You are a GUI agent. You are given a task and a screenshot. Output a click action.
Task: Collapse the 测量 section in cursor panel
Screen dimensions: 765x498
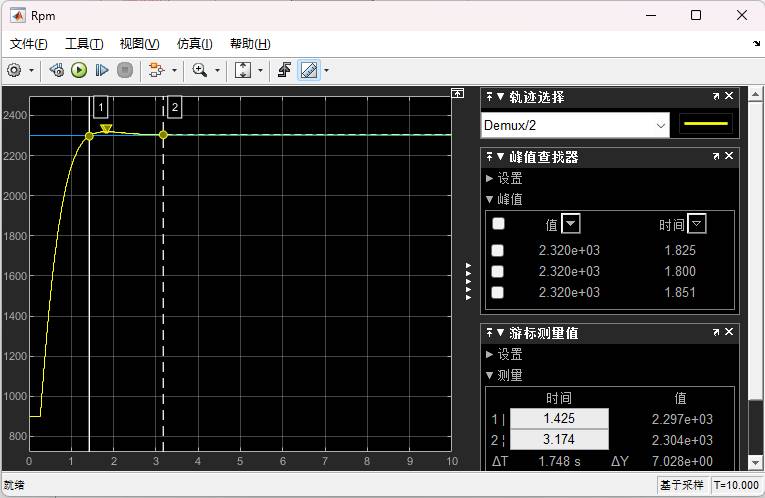click(490, 375)
